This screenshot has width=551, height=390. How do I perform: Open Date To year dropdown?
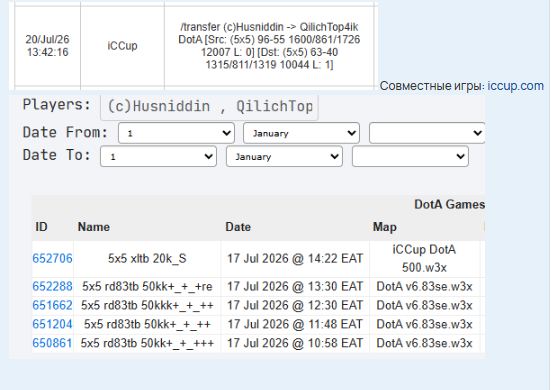(x=410, y=156)
